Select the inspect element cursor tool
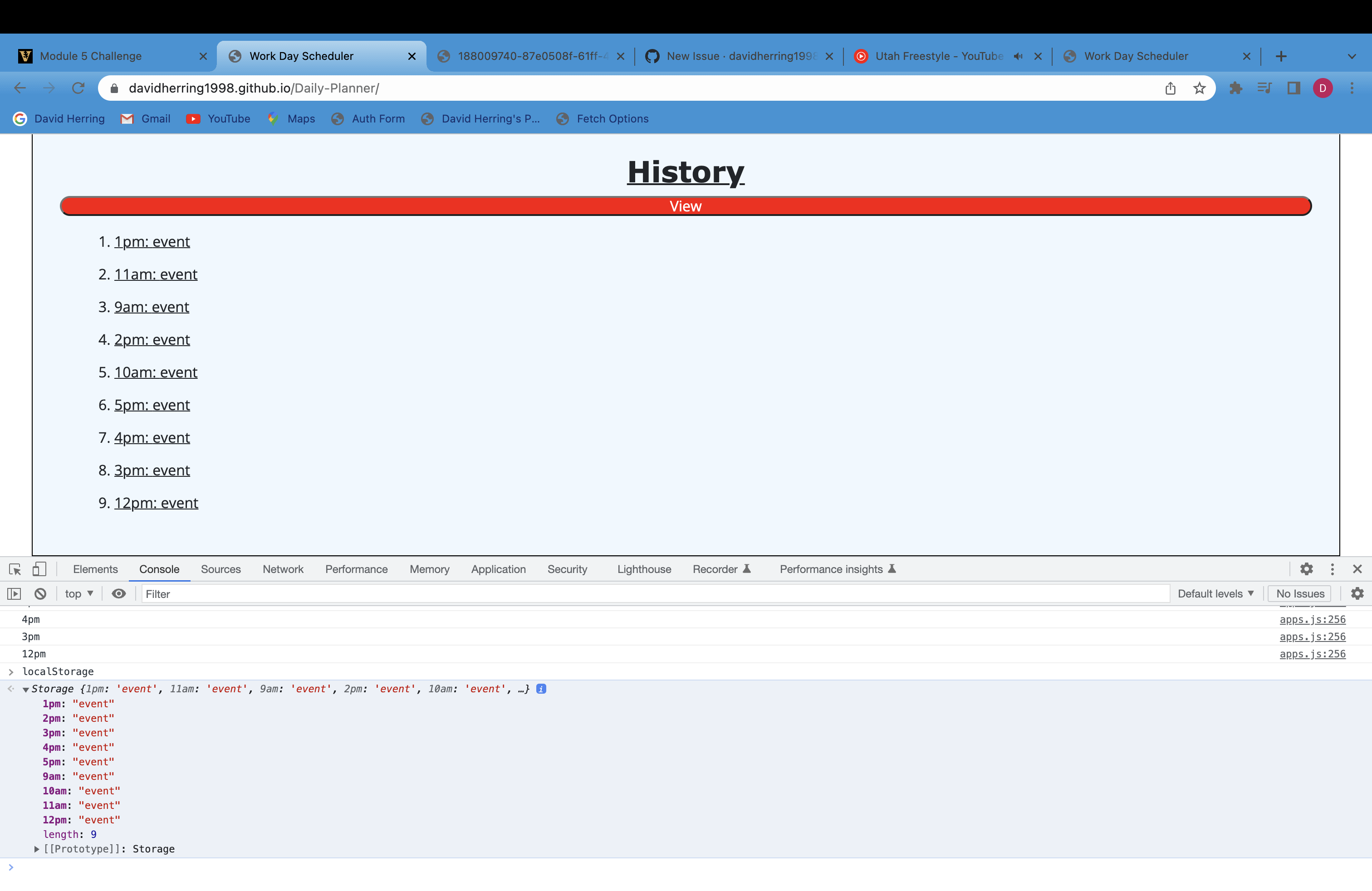Image resolution: width=1372 pixels, height=891 pixels. click(x=15, y=569)
